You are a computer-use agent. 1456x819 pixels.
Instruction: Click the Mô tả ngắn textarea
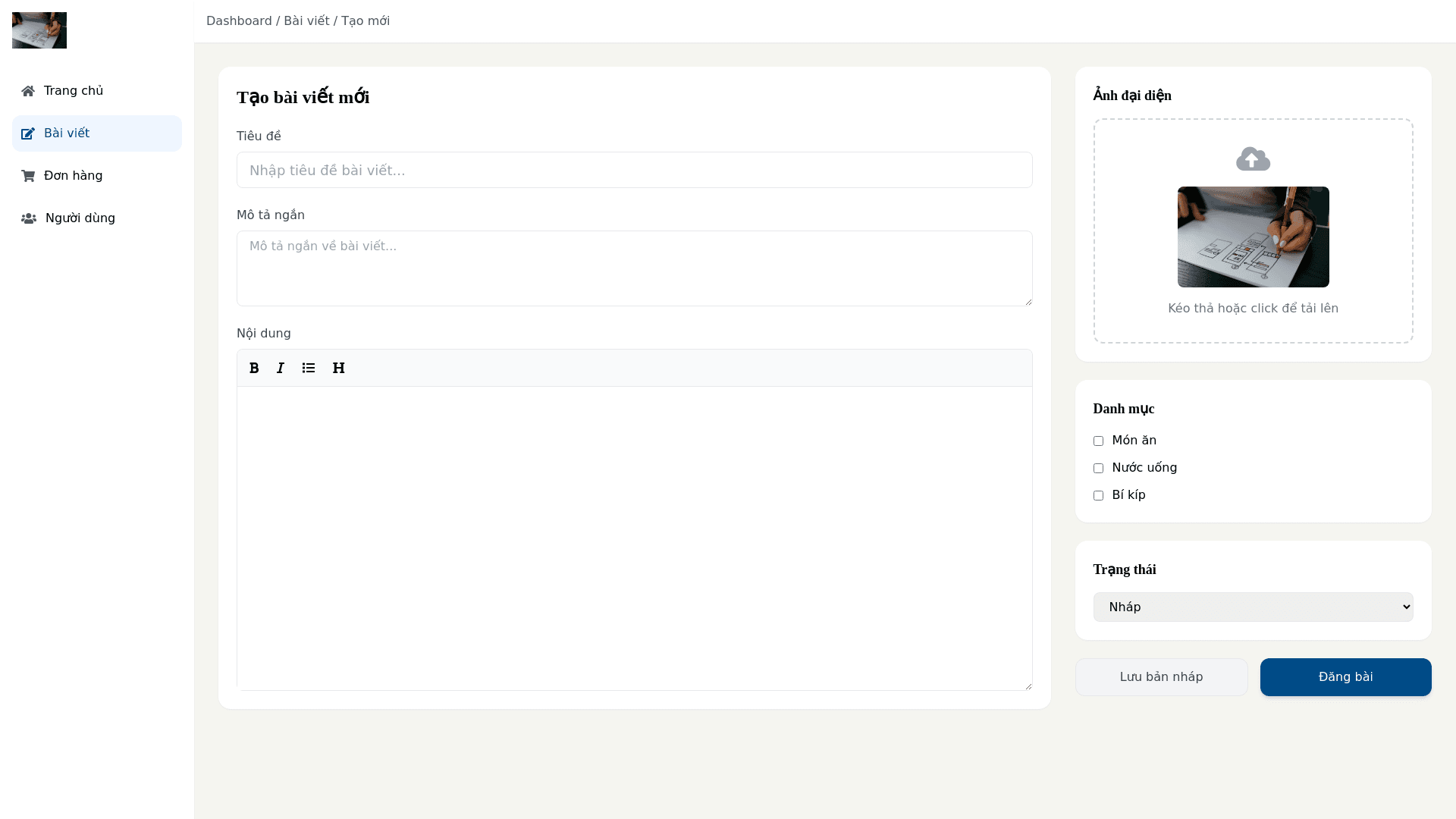click(x=634, y=268)
